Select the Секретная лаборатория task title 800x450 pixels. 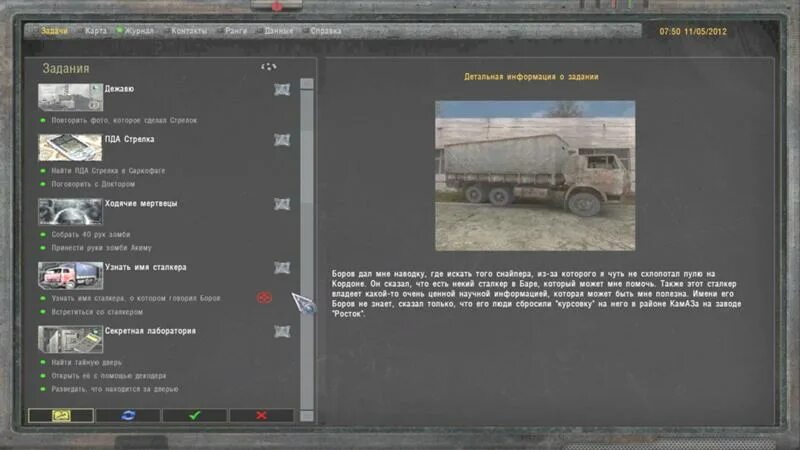150,331
